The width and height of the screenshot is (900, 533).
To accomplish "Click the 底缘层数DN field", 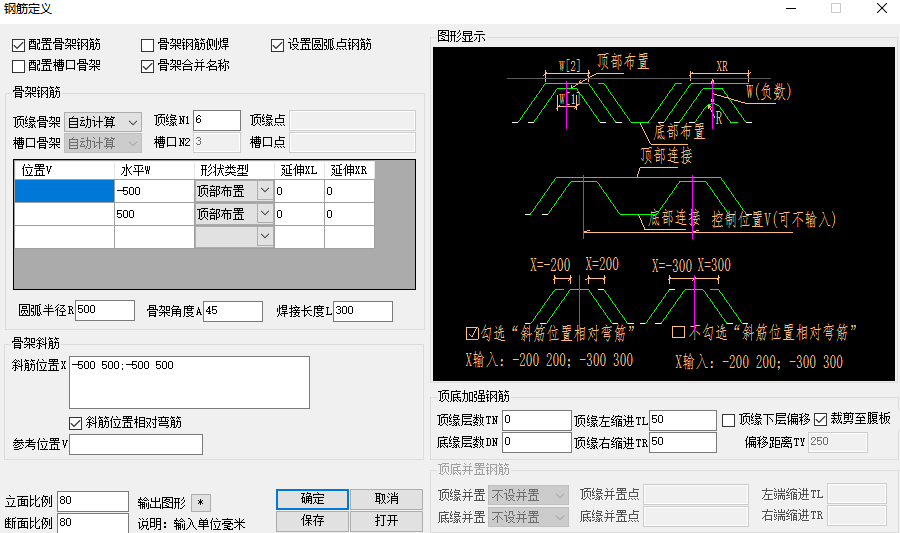I will 537,442.
